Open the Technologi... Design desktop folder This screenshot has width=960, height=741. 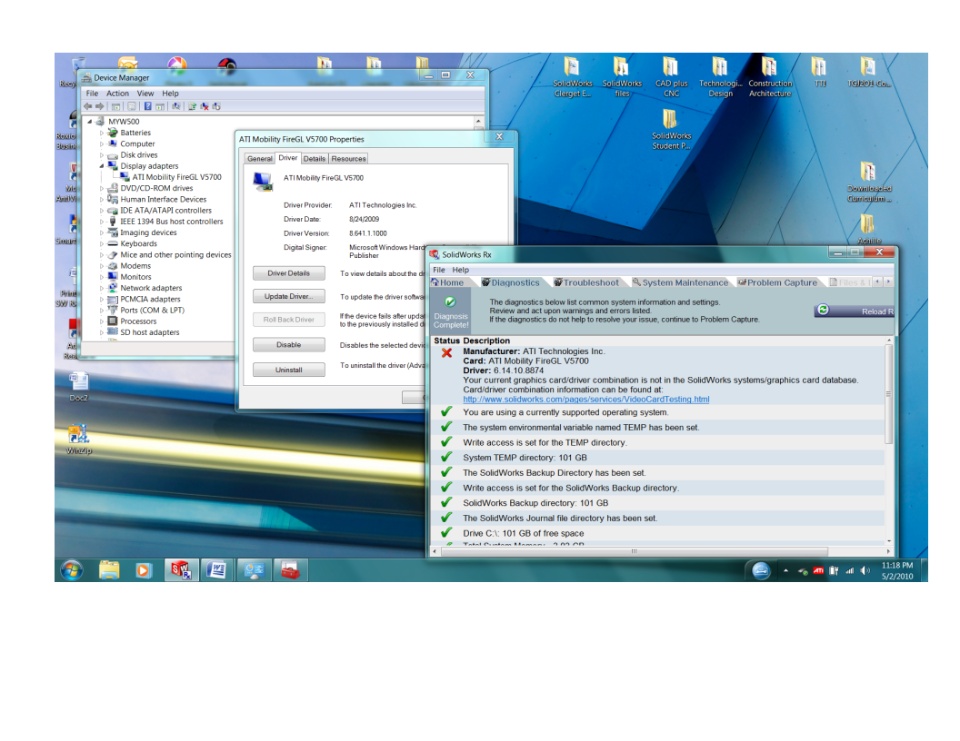coord(720,77)
